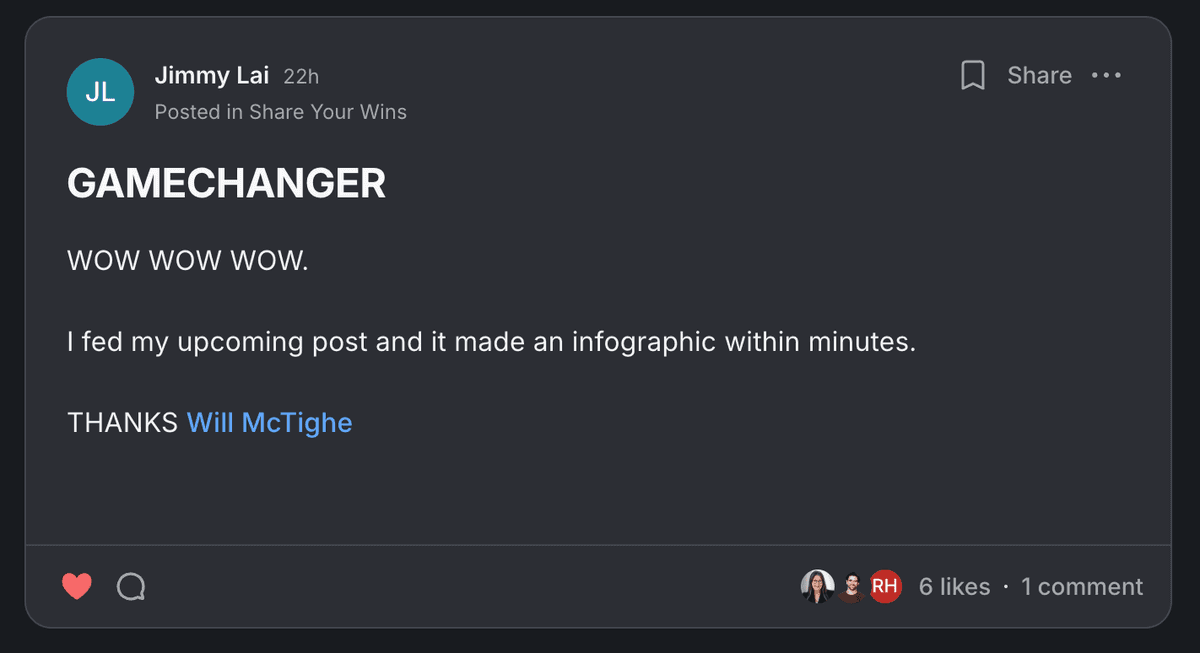Open Jimmy Lai's profile name link

212,75
